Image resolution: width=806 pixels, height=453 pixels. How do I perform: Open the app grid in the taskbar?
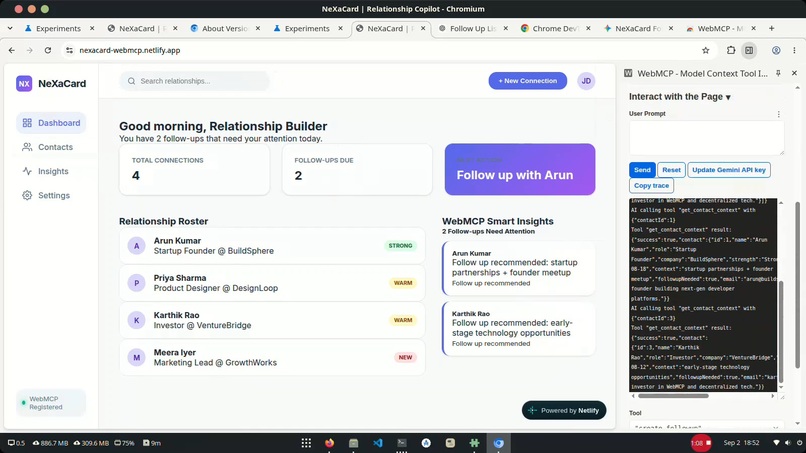(306, 443)
